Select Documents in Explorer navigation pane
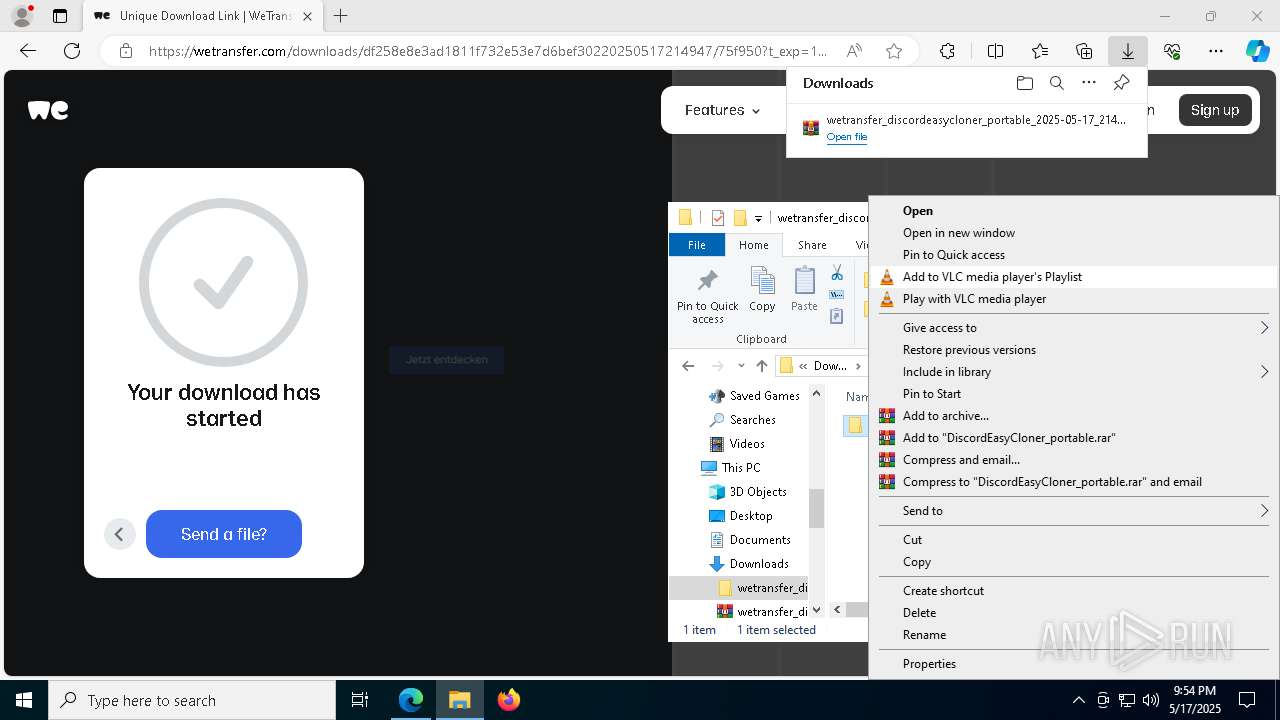 coord(760,540)
